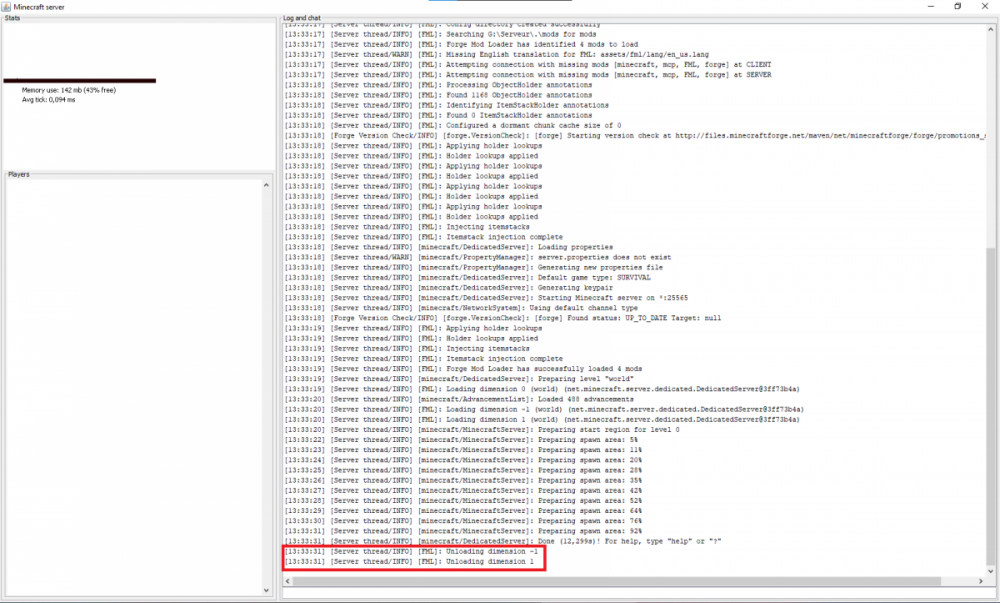This screenshot has height=603, width=1000.
Task: Click the "Unloading dimension -1" log line
Action: click(x=411, y=552)
